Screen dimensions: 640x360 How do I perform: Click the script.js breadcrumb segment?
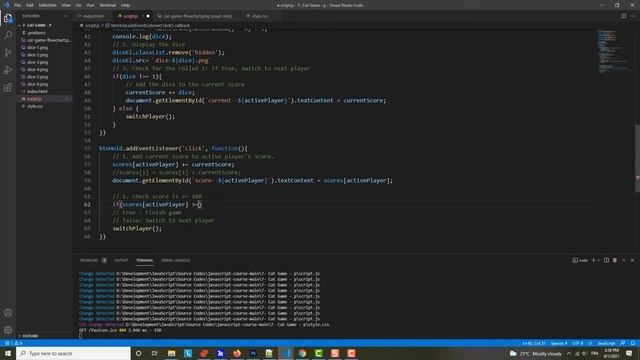click(x=92, y=25)
